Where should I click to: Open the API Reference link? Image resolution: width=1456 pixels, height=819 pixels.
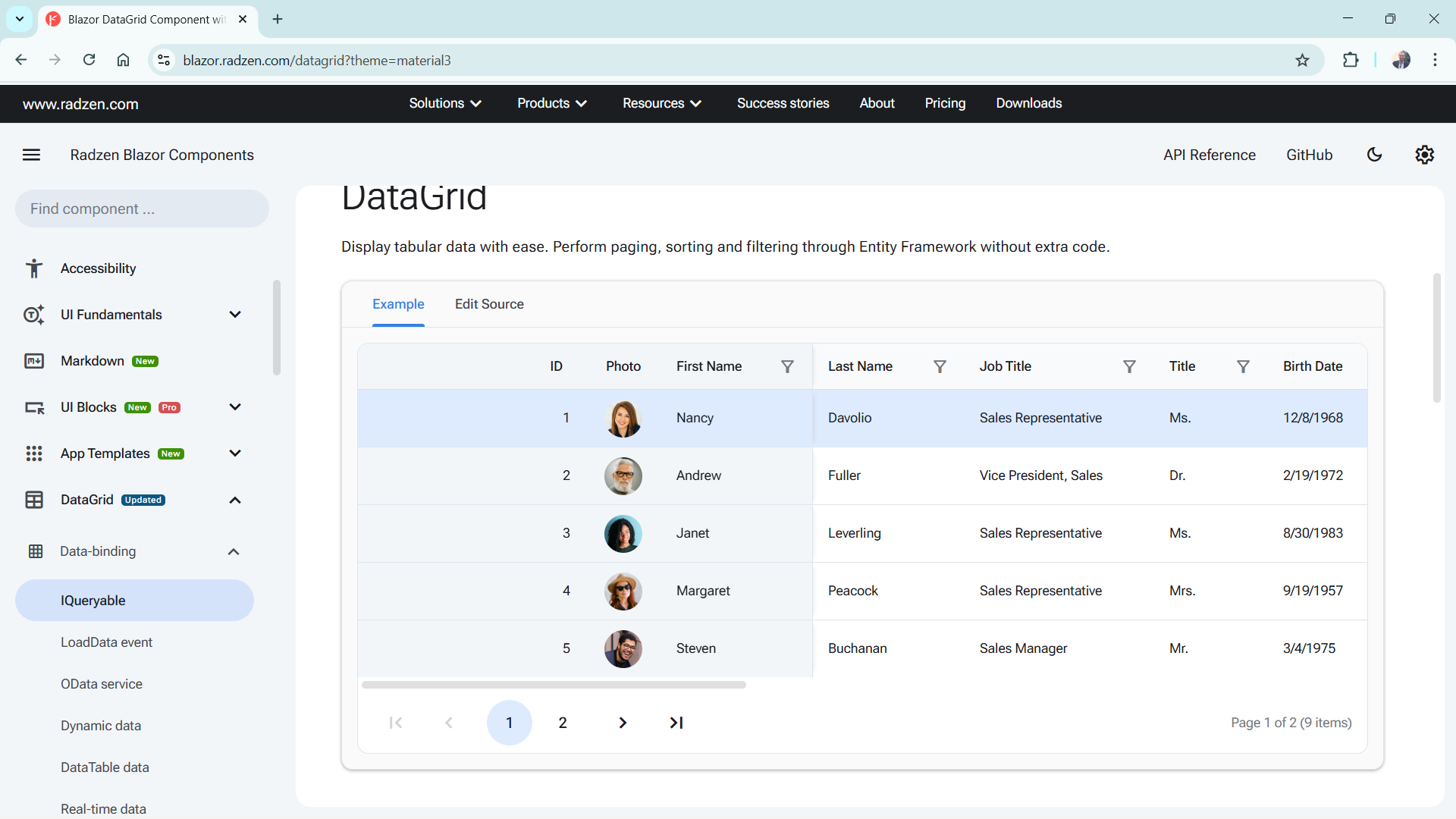[x=1210, y=155]
